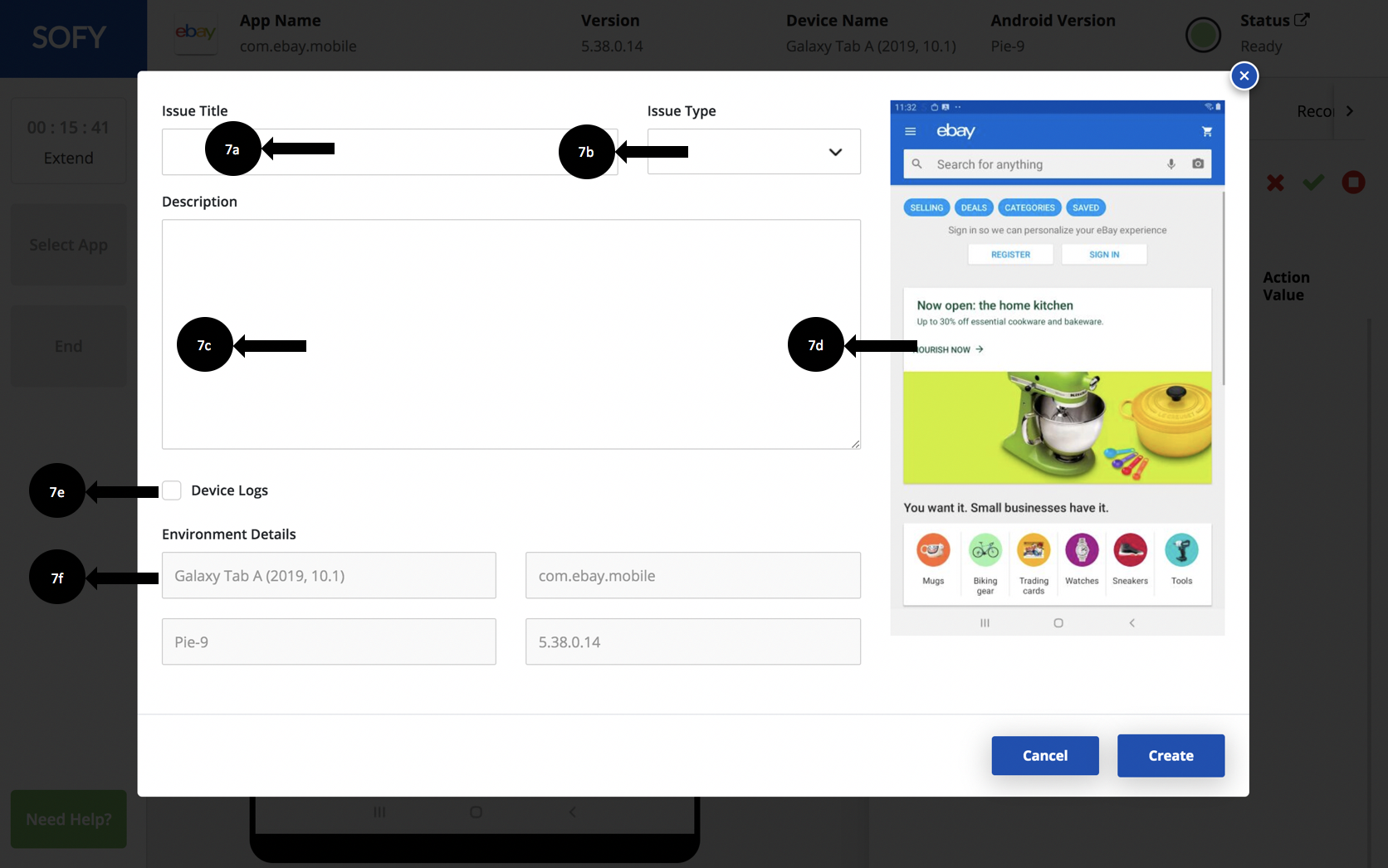Click the eBay app icon in header

(196, 33)
